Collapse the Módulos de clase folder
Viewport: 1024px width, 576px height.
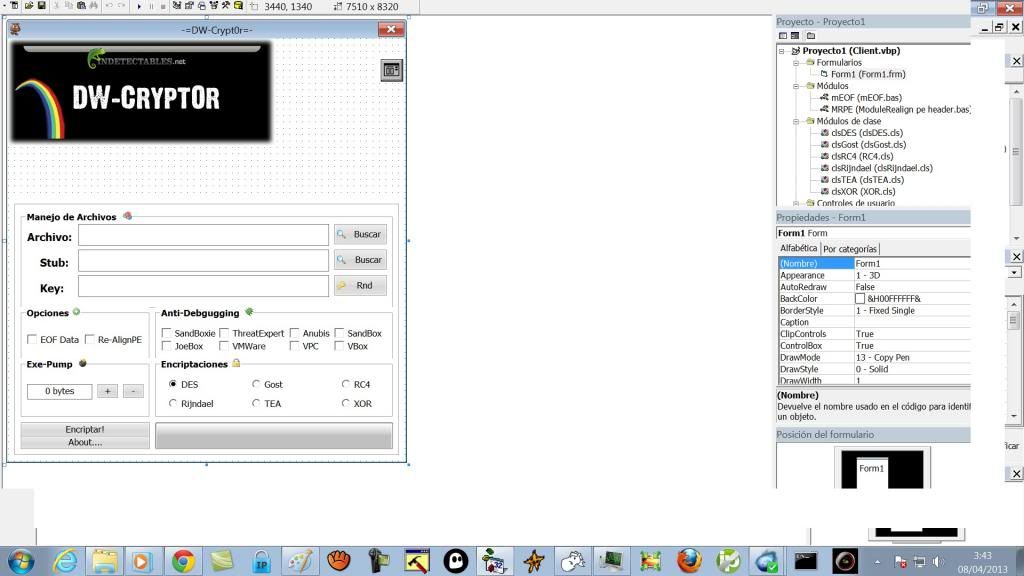pyautogui.click(x=796, y=121)
